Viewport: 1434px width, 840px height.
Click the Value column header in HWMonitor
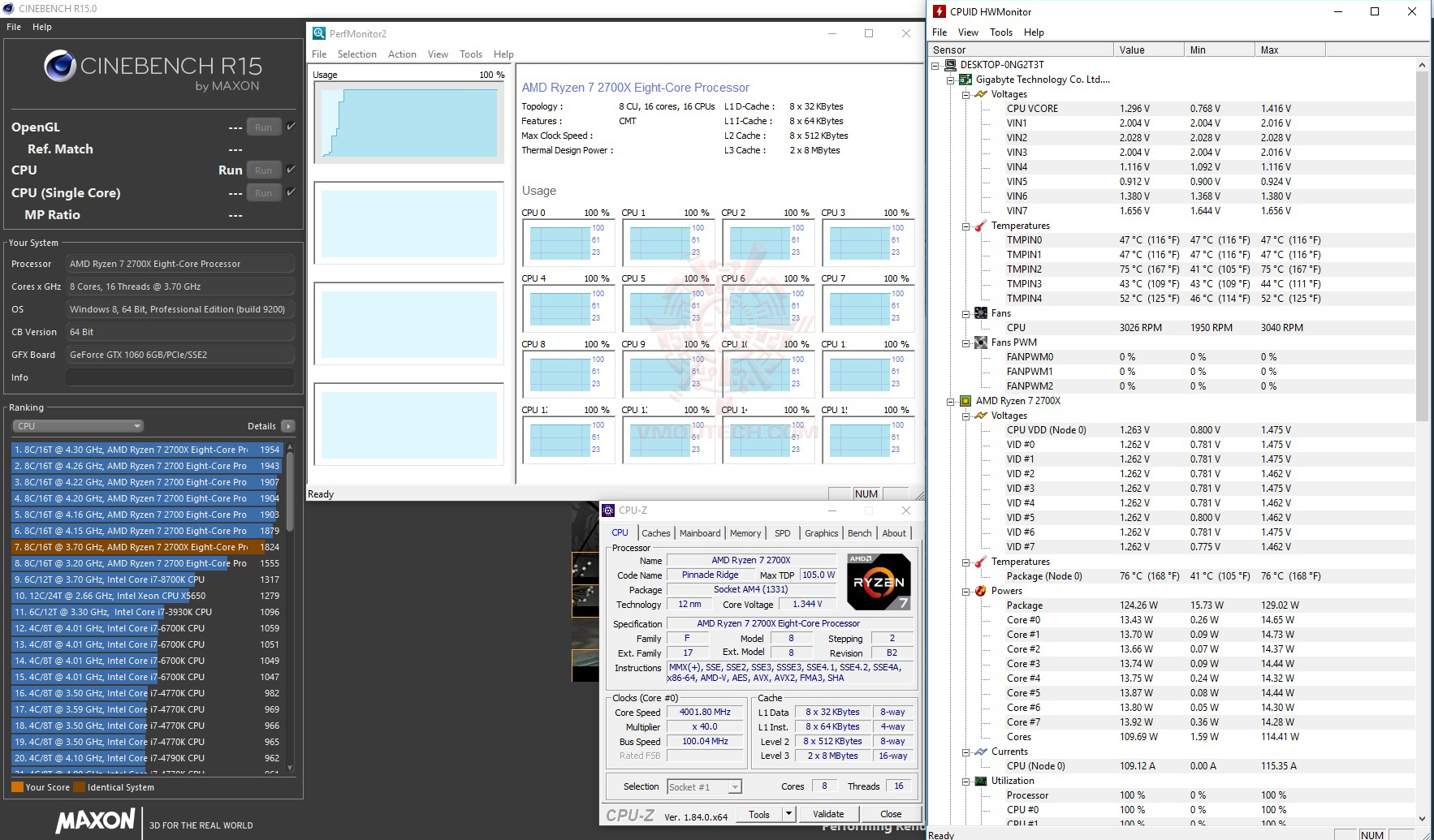pyautogui.click(x=1148, y=50)
